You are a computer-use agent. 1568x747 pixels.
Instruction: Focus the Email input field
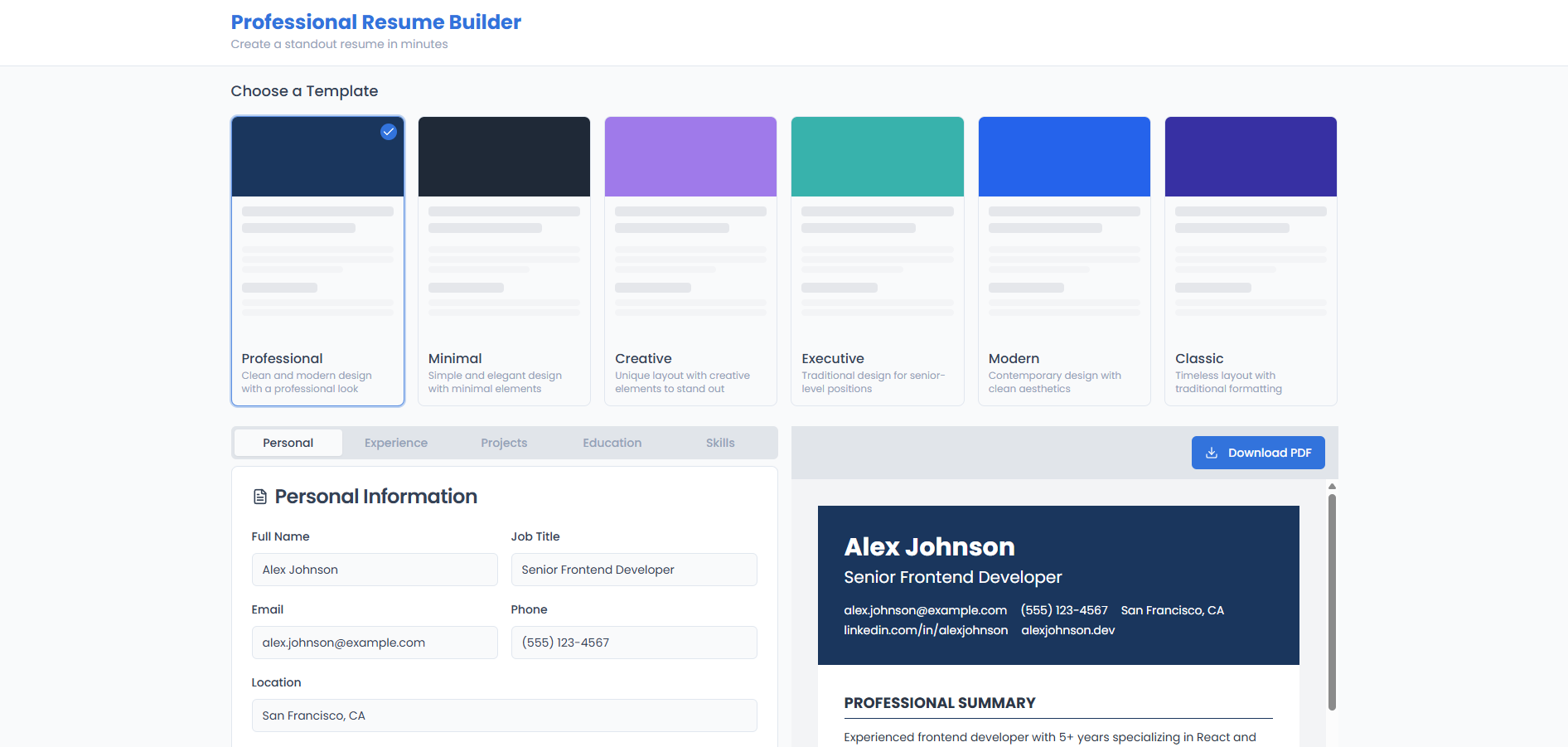coord(375,643)
